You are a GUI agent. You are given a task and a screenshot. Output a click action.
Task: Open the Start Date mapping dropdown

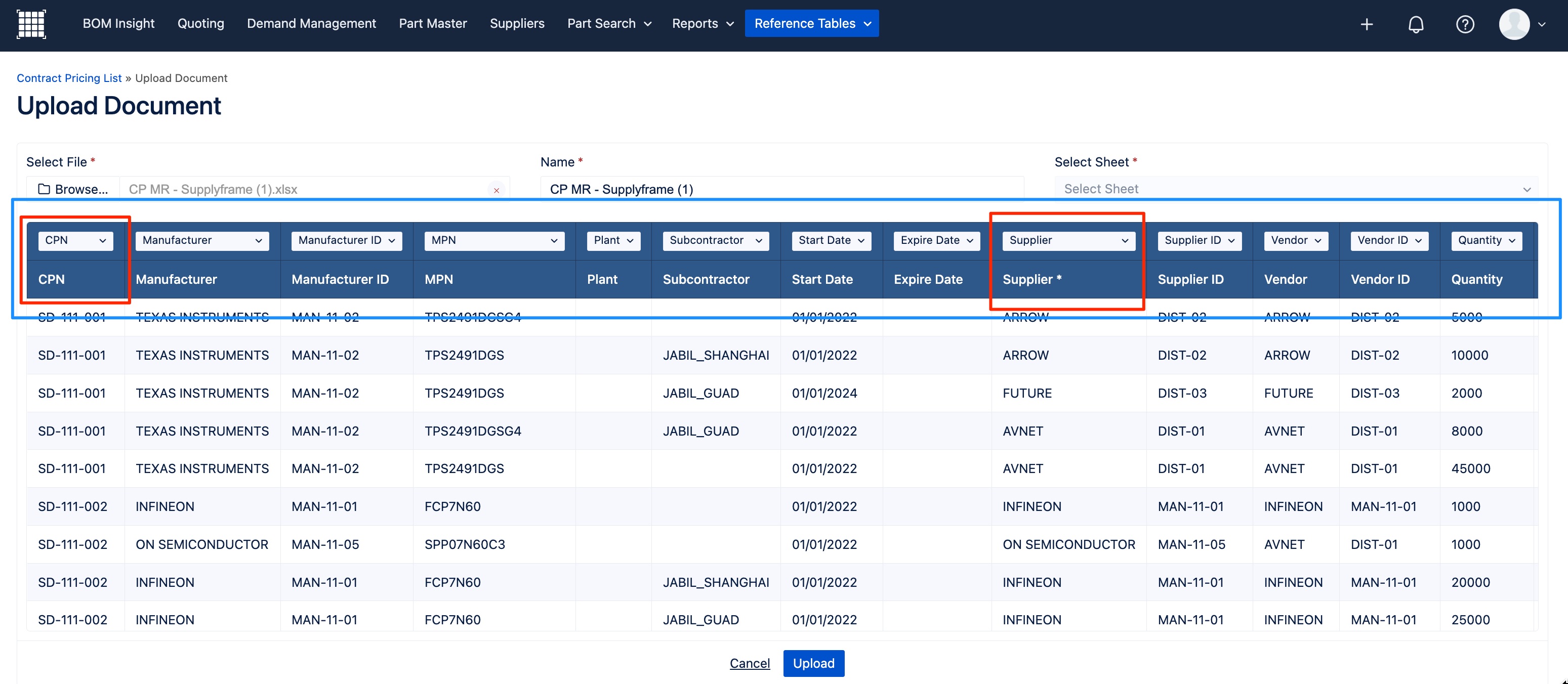point(832,240)
